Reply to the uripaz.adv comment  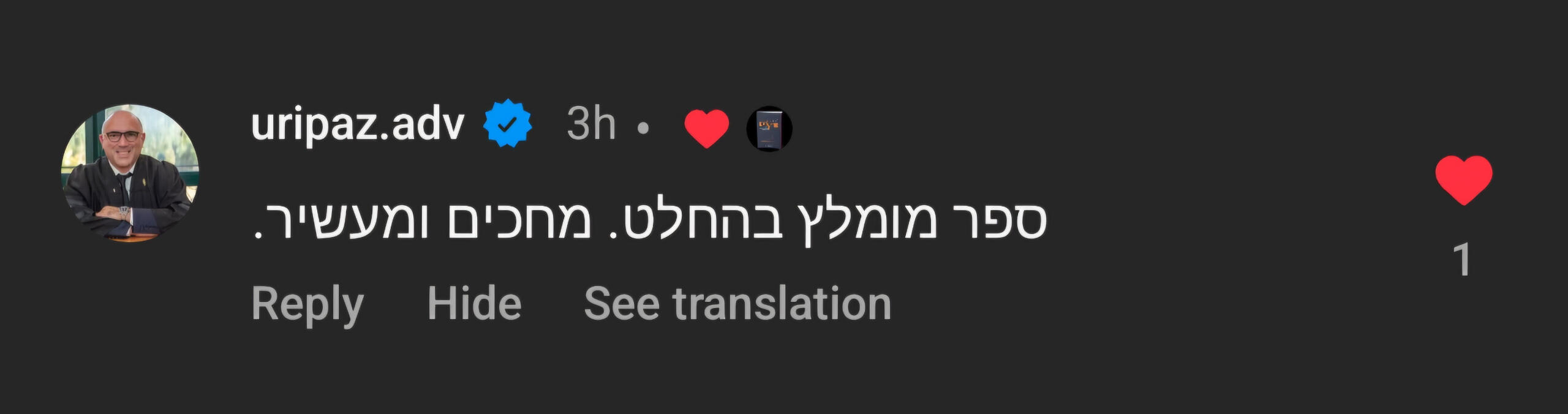307,304
